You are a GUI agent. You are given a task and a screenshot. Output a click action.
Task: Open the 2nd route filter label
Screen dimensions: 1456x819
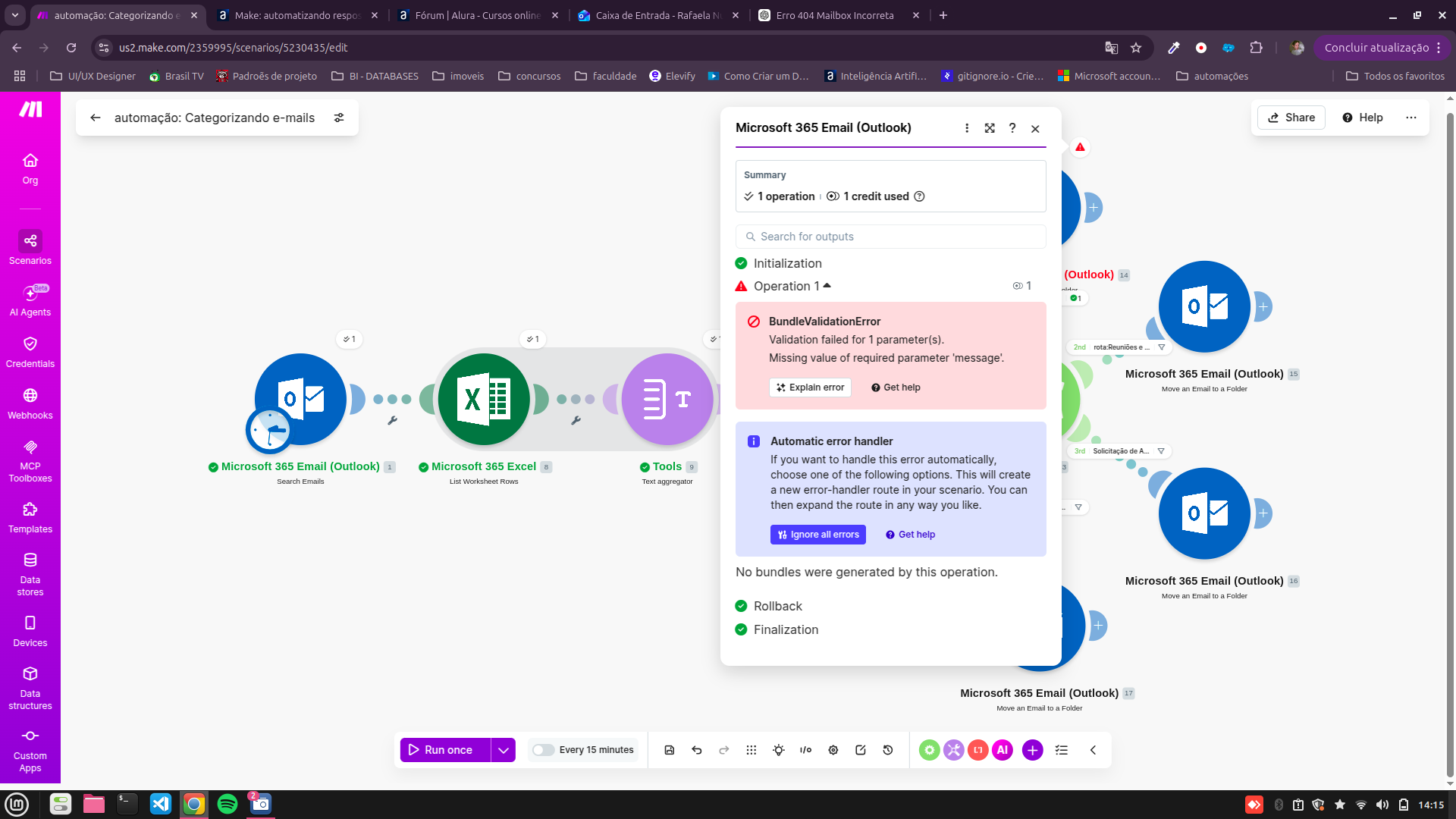point(1119,347)
